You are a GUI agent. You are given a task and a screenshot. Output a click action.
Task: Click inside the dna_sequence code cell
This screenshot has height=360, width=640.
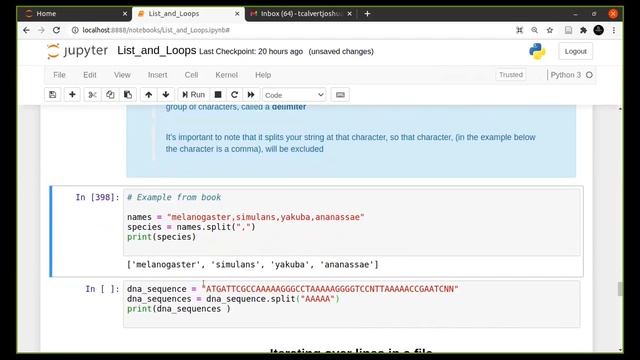351,304
